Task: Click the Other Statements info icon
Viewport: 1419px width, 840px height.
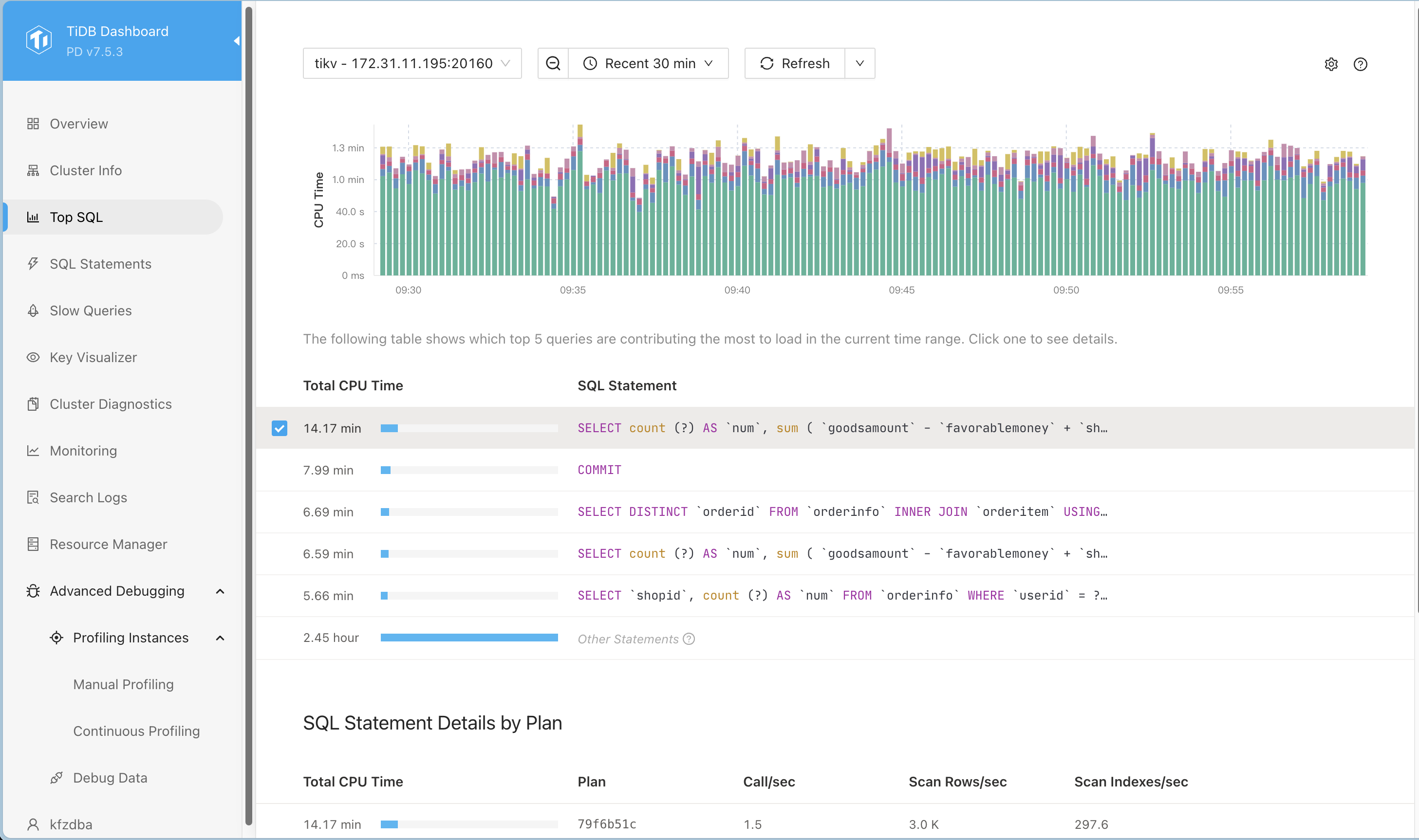Action: [689, 639]
